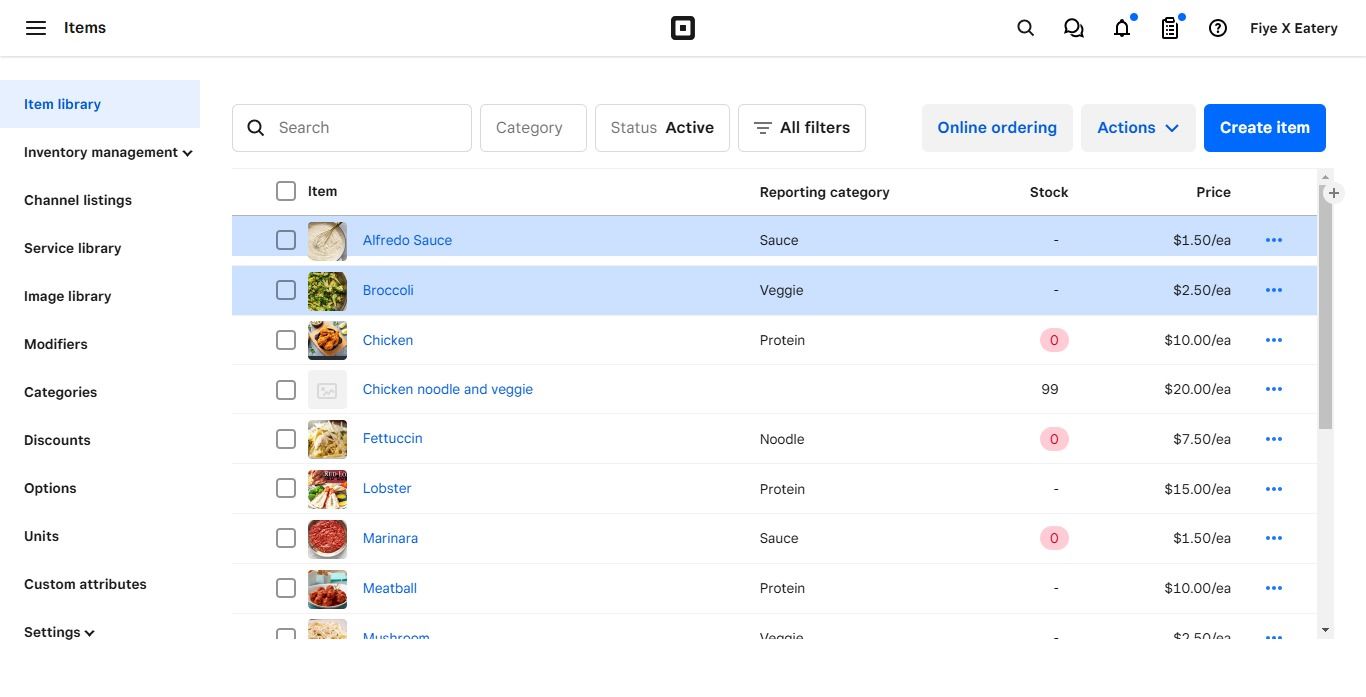
Task: Open the Category filter dropdown
Action: pos(532,128)
